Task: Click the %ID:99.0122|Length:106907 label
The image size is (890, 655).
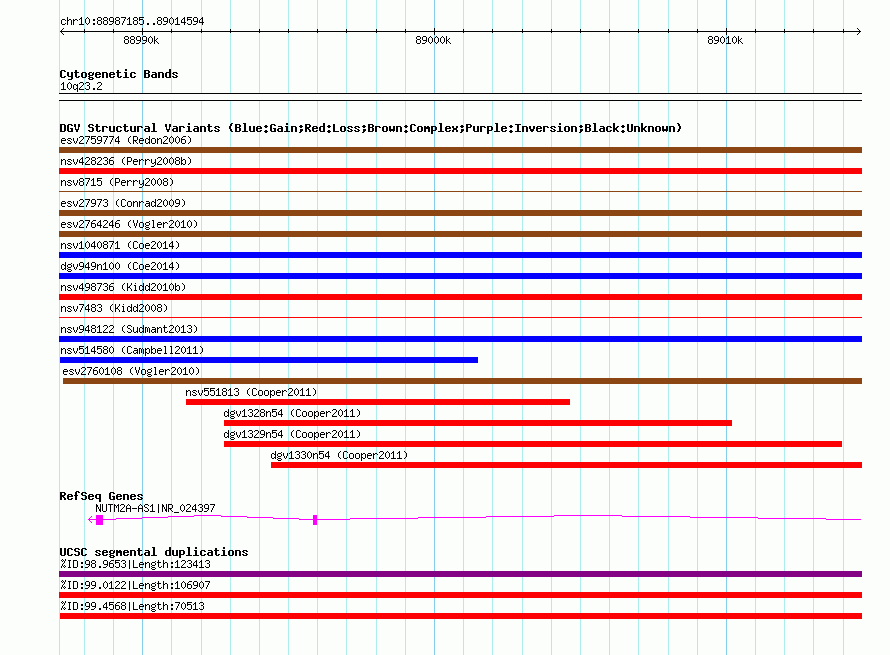Action: pos(135,585)
